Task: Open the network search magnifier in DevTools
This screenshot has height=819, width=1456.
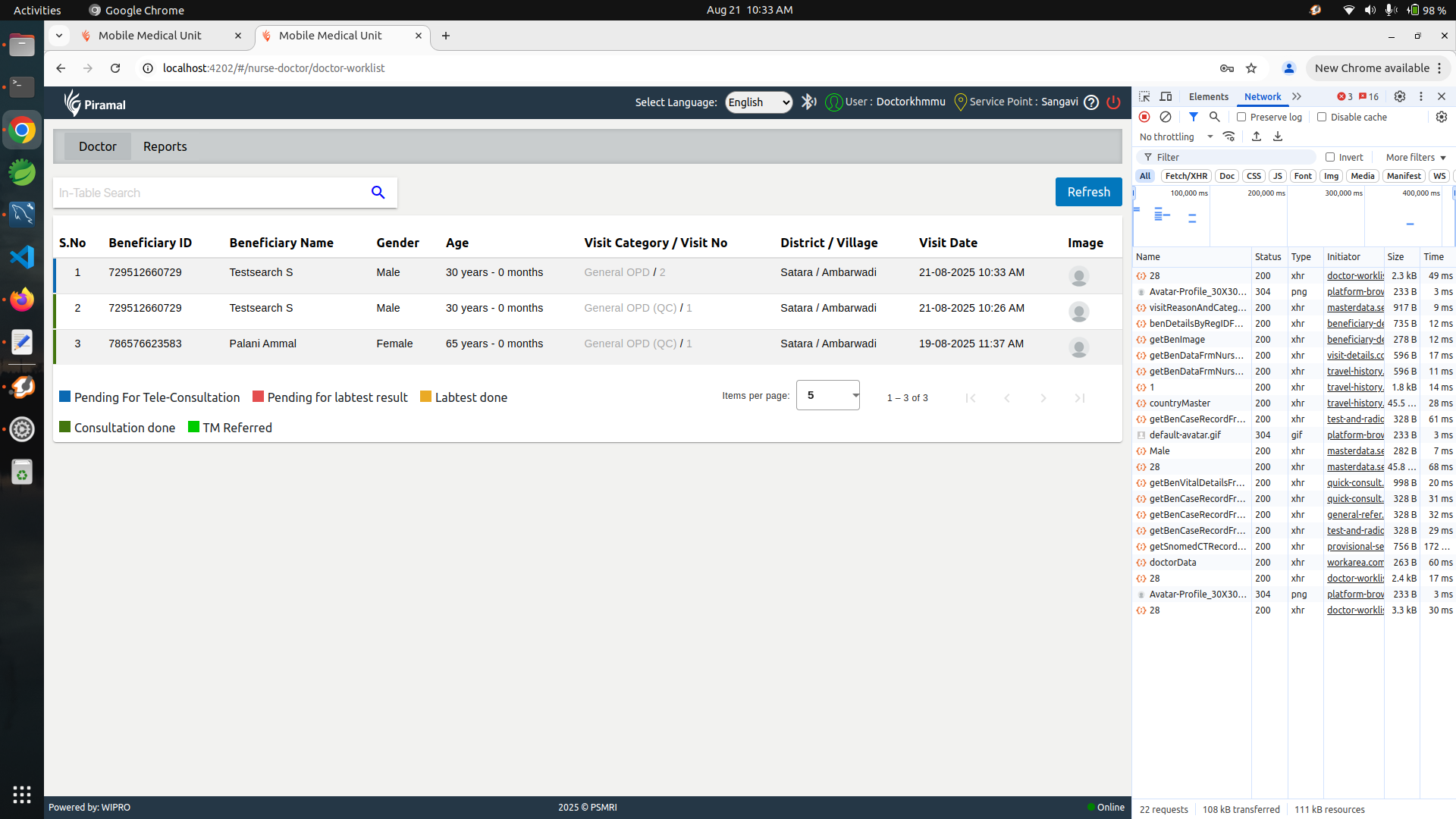Action: pyautogui.click(x=1214, y=117)
